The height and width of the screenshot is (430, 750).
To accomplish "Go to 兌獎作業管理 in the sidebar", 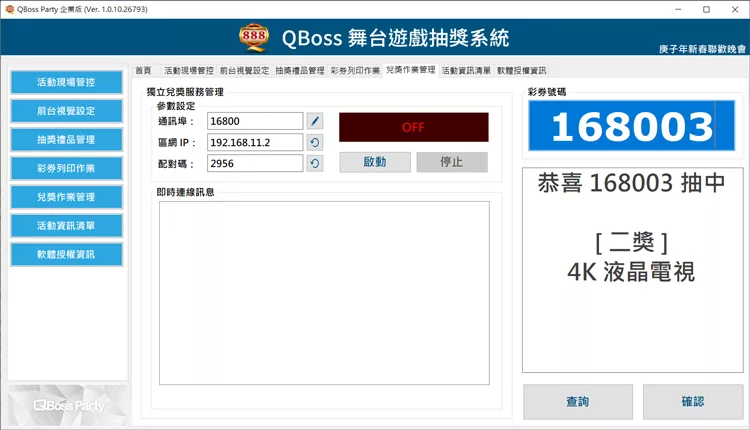I will coord(66,197).
